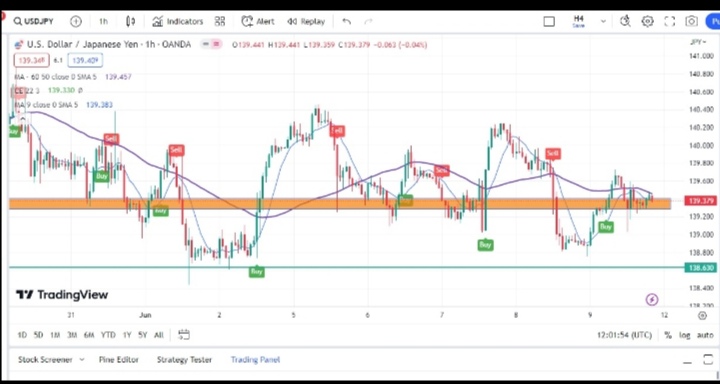
Task: Toggle log scale mode
Action: click(685, 335)
